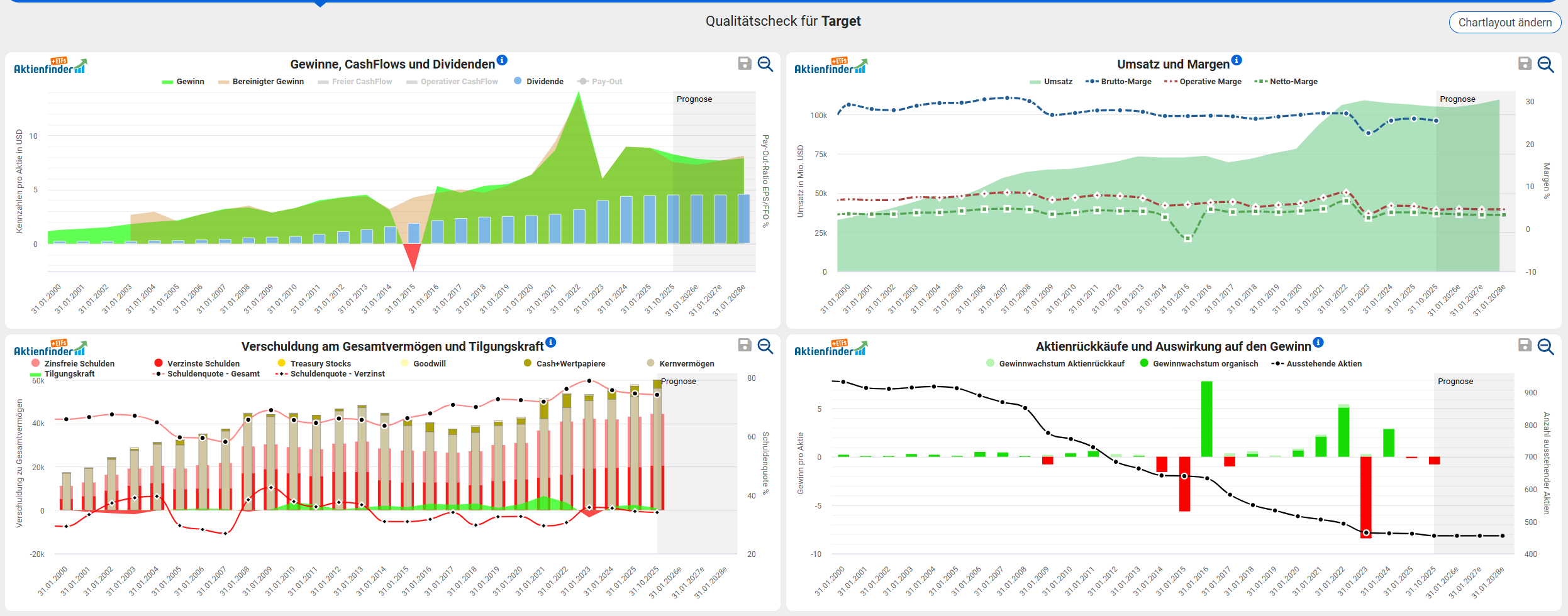Save the Umsatz und Margen chart
The width and height of the screenshot is (1568, 616).
[x=1525, y=63]
